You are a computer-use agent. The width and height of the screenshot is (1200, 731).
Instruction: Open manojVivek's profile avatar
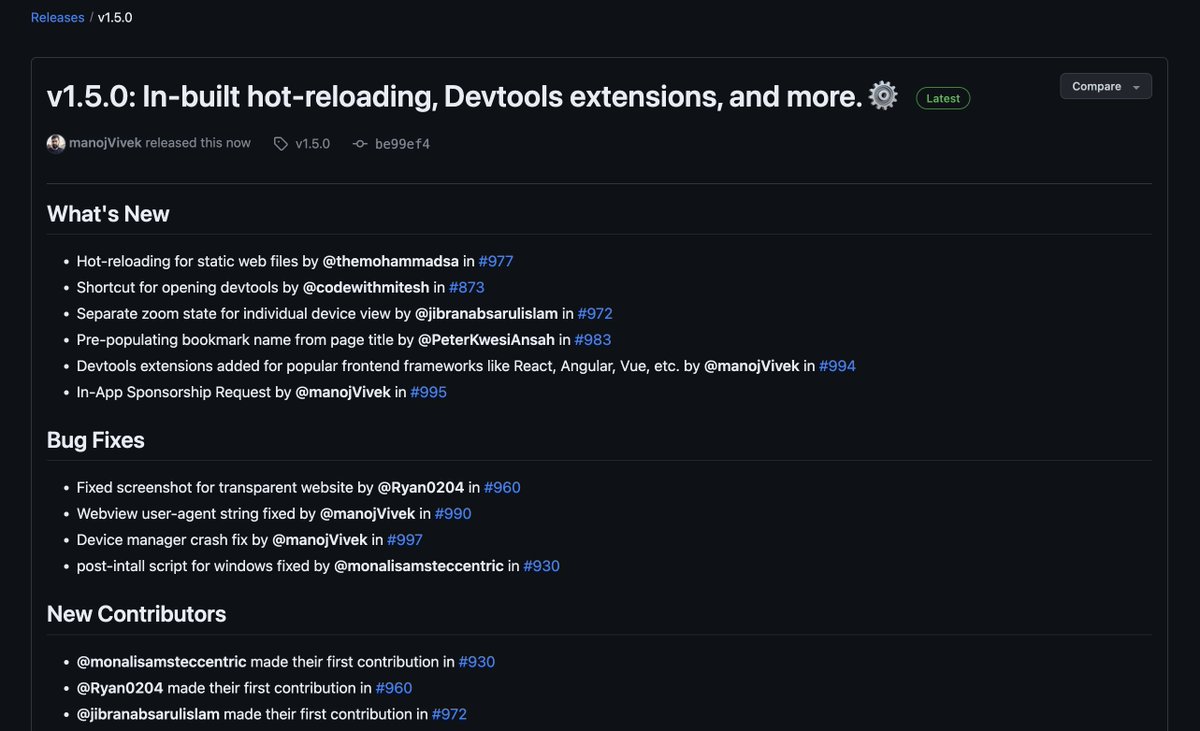(56, 143)
